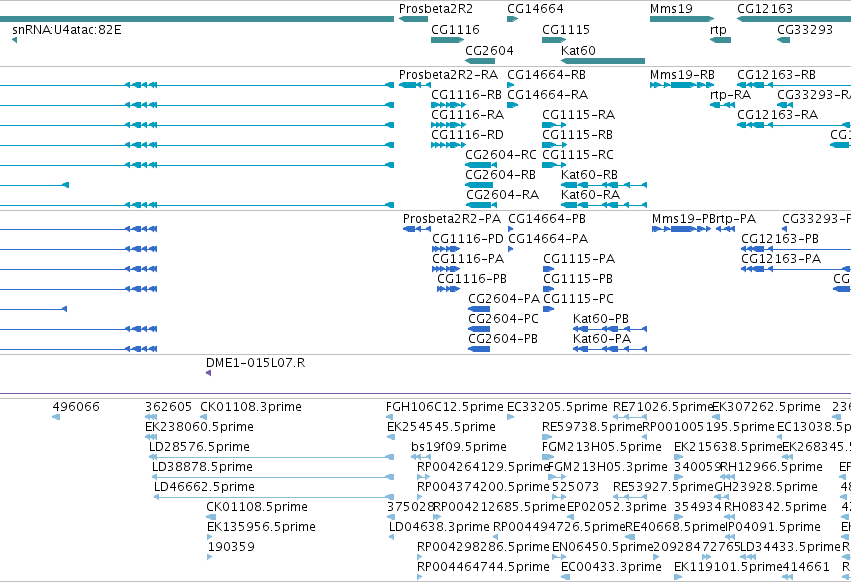Click EST label EK119101.5prime
Image resolution: width=851 pixels, height=582 pixels.
tap(728, 567)
